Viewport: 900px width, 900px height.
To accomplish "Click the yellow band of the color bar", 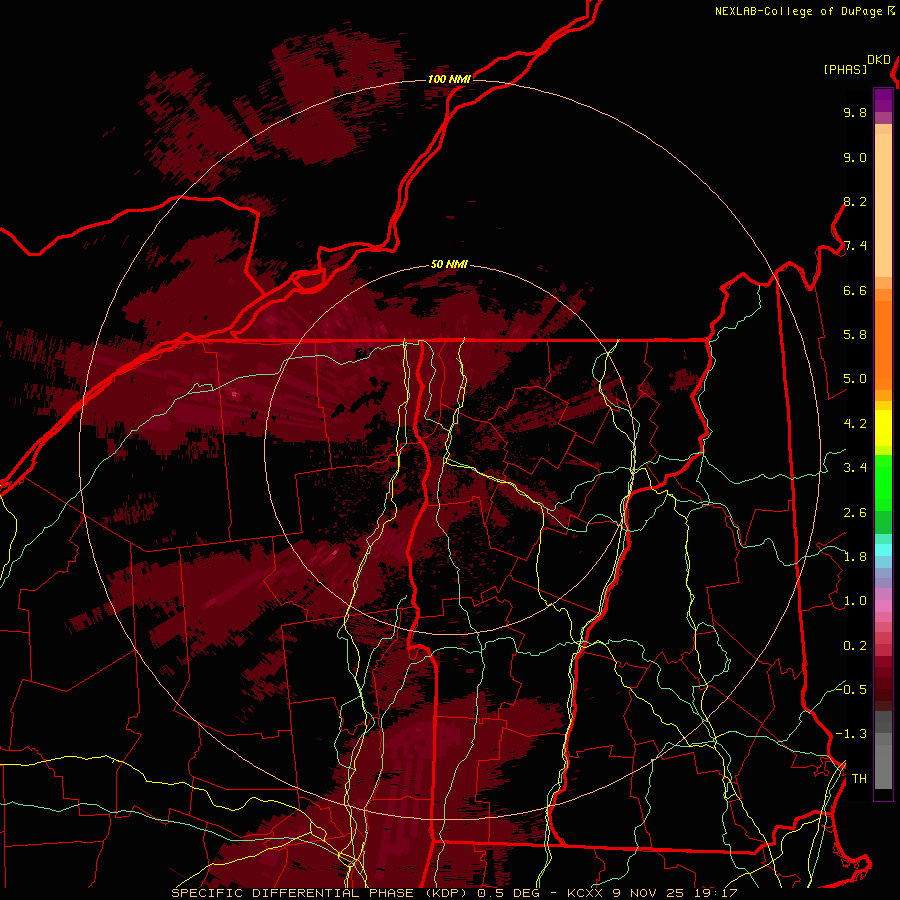I will [883, 428].
